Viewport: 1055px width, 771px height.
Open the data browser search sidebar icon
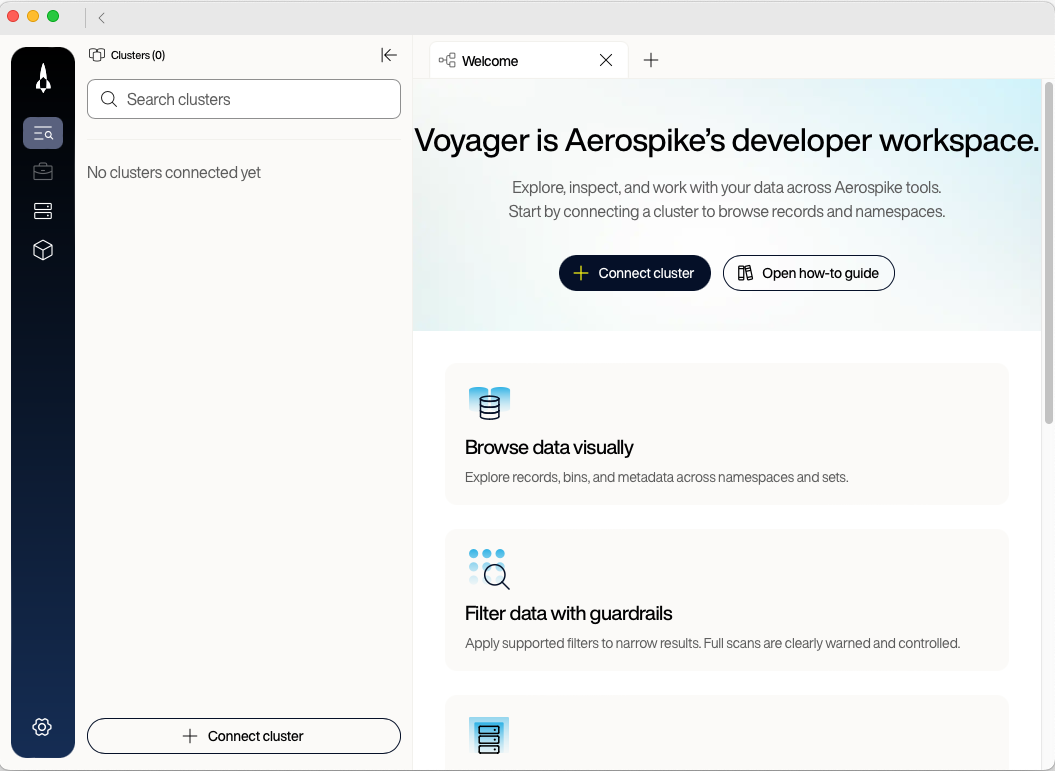point(43,133)
